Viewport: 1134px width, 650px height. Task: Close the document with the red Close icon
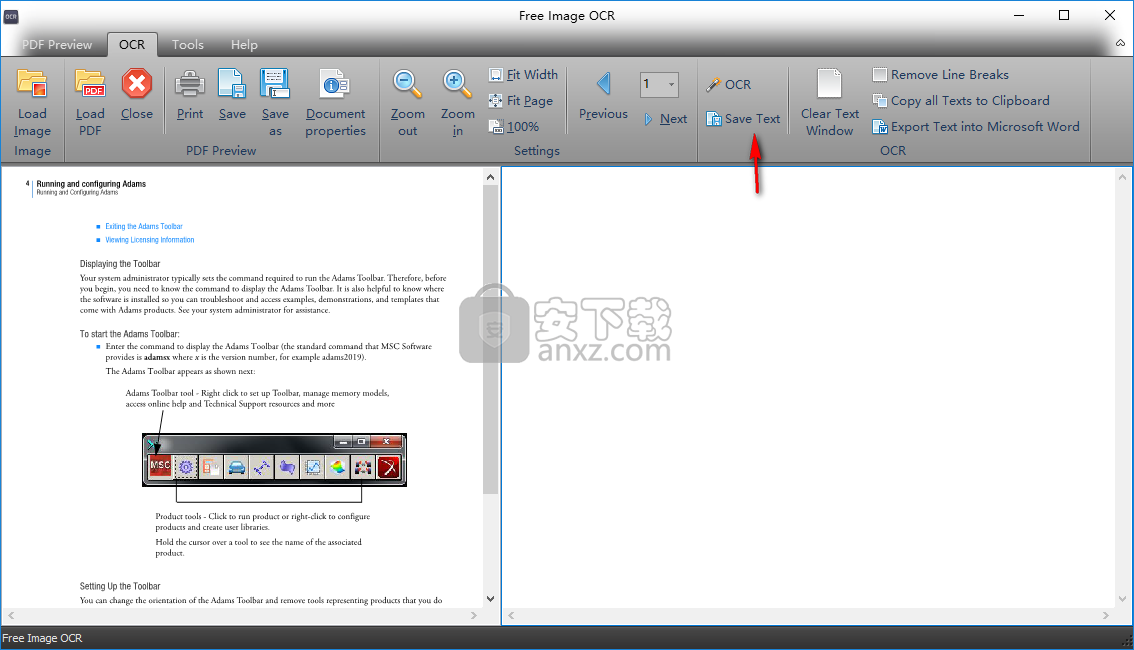coord(137,85)
